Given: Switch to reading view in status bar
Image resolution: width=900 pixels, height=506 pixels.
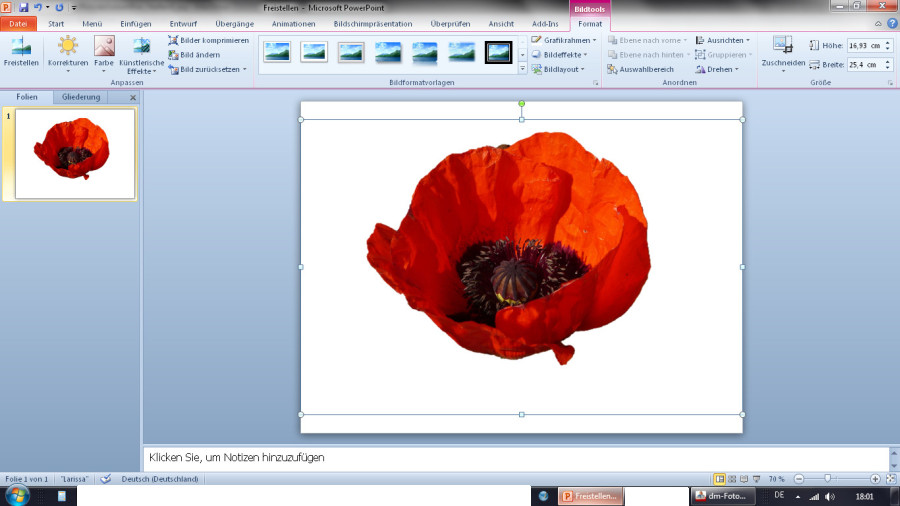Looking at the screenshot, I should (744, 480).
